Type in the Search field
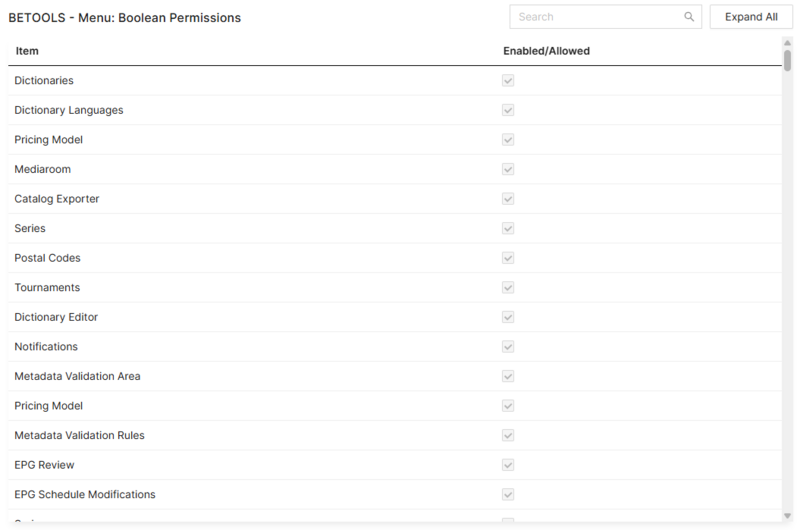 pyautogui.click(x=598, y=17)
